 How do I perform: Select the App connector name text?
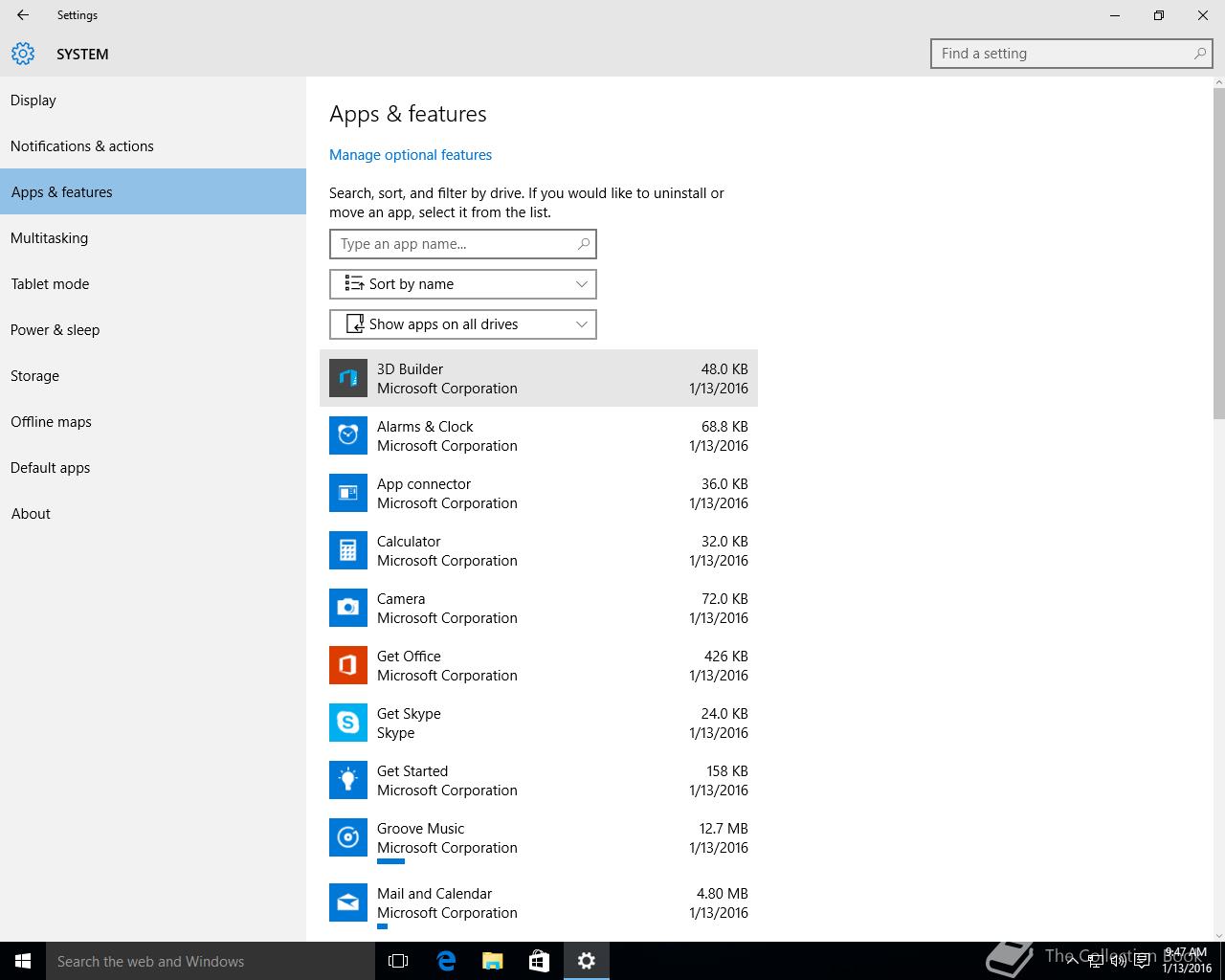[x=424, y=484]
